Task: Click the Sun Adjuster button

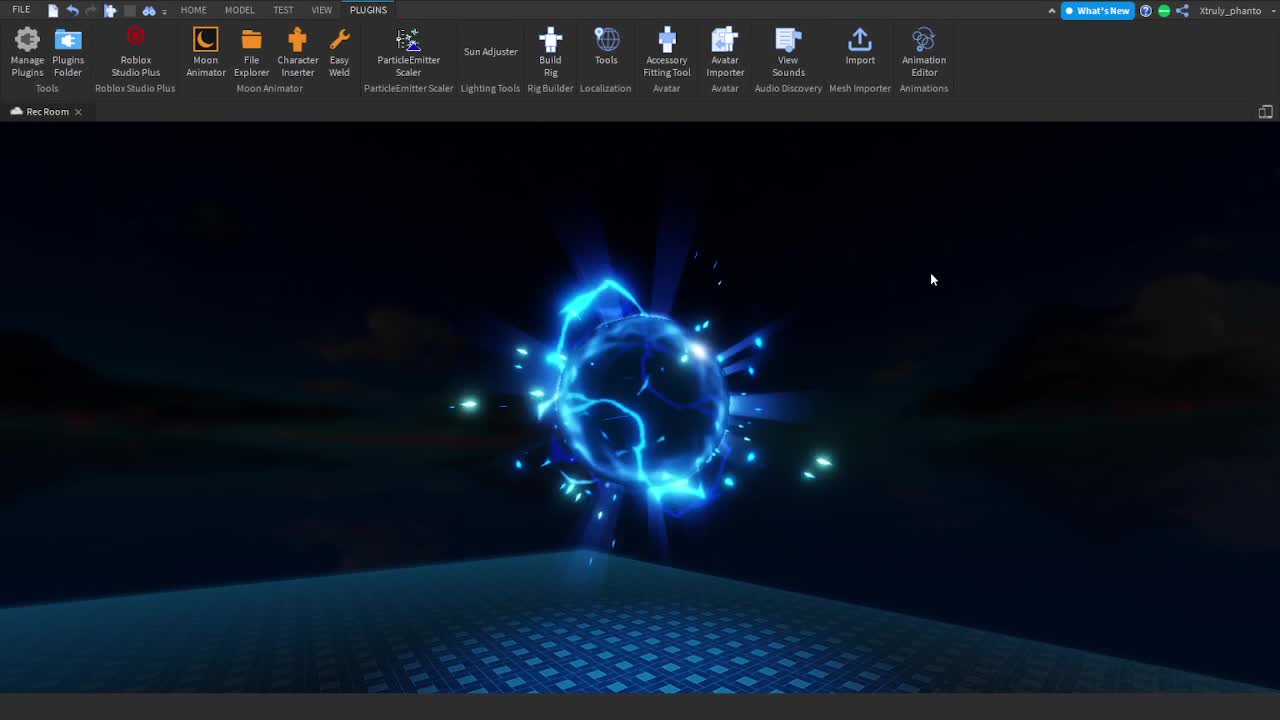Action: click(490, 52)
